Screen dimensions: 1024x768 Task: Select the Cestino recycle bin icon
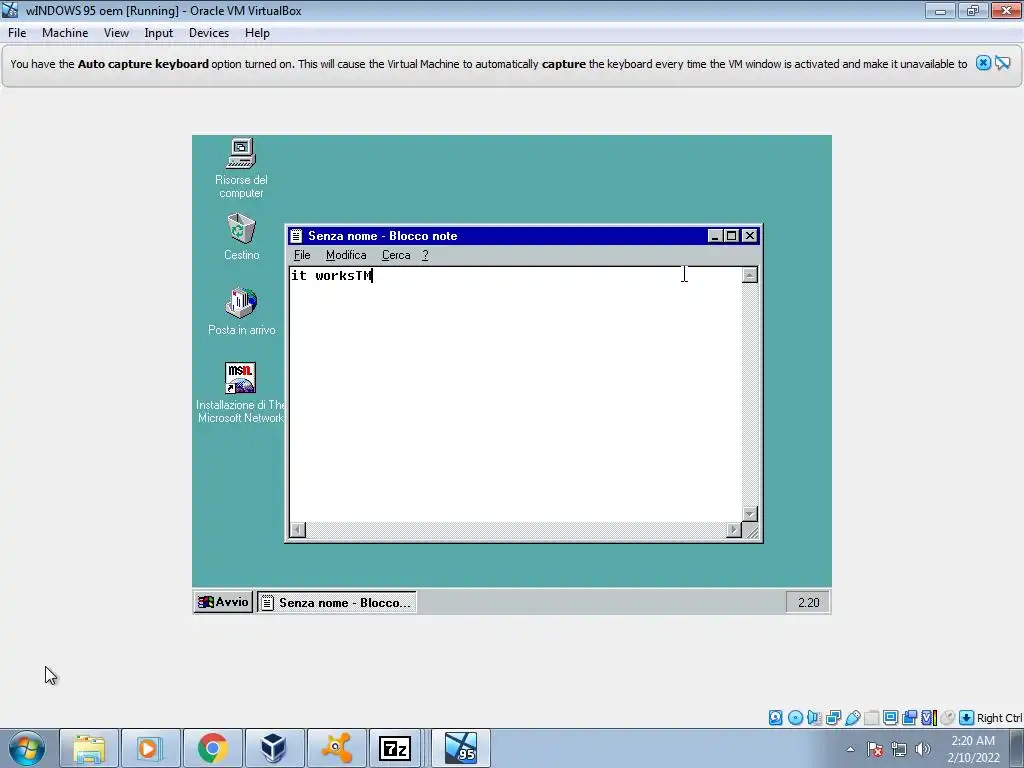[x=241, y=237]
